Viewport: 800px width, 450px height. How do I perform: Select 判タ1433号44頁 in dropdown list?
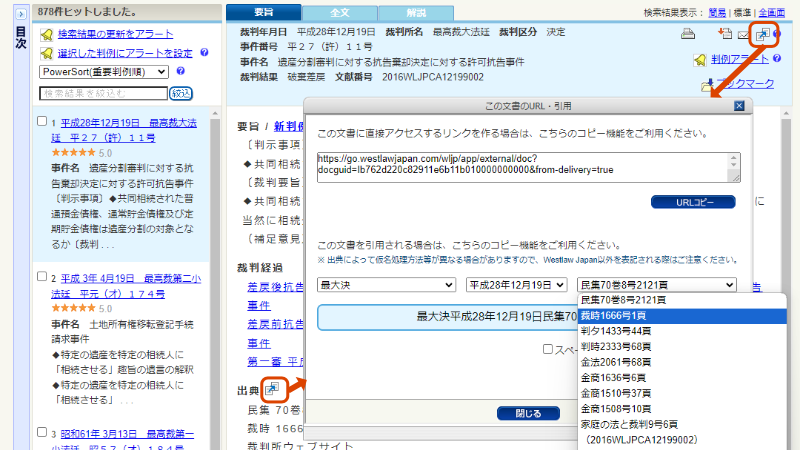click(x=682, y=331)
